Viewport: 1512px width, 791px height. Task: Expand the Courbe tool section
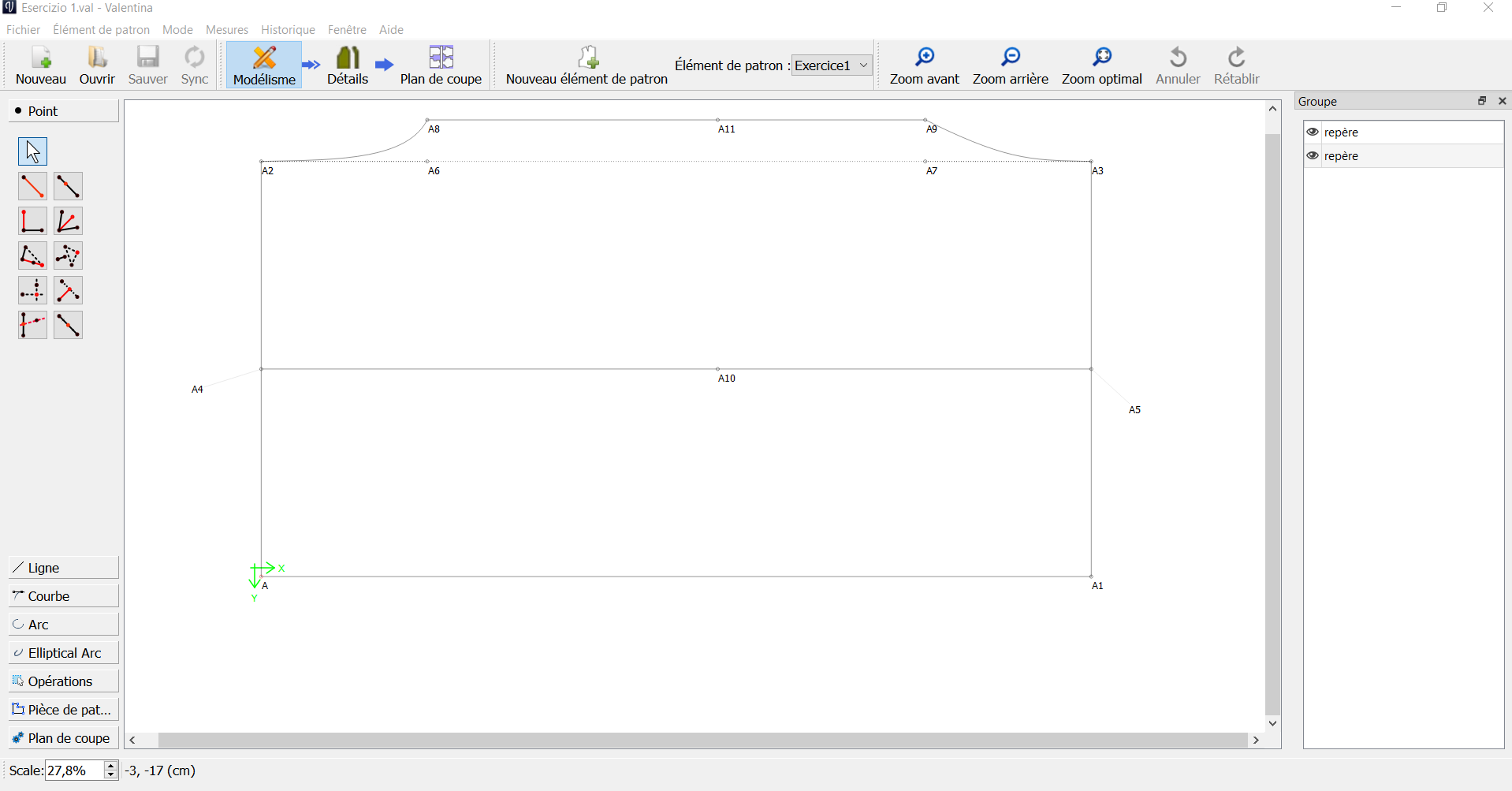tap(63, 596)
